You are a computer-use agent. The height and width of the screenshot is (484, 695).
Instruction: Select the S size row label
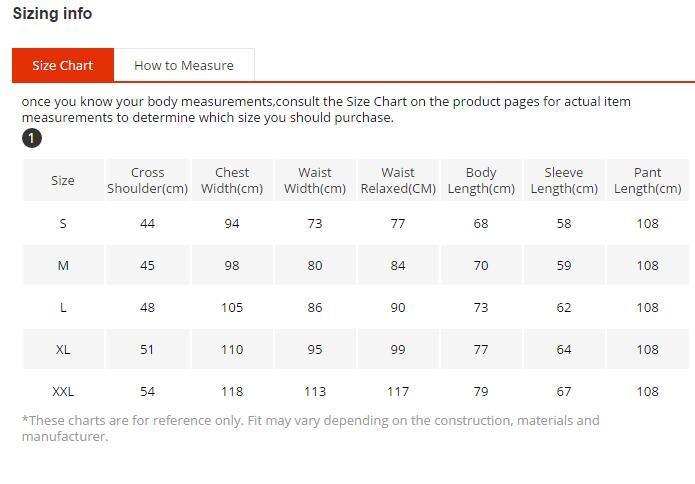pyautogui.click(x=63, y=223)
